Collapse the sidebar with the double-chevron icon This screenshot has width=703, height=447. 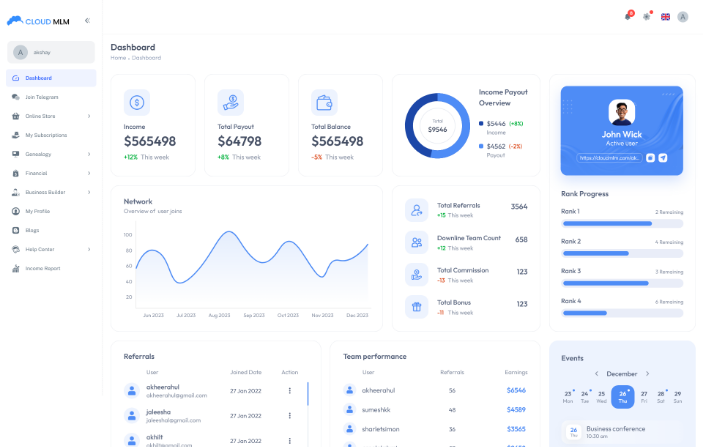coord(87,21)
